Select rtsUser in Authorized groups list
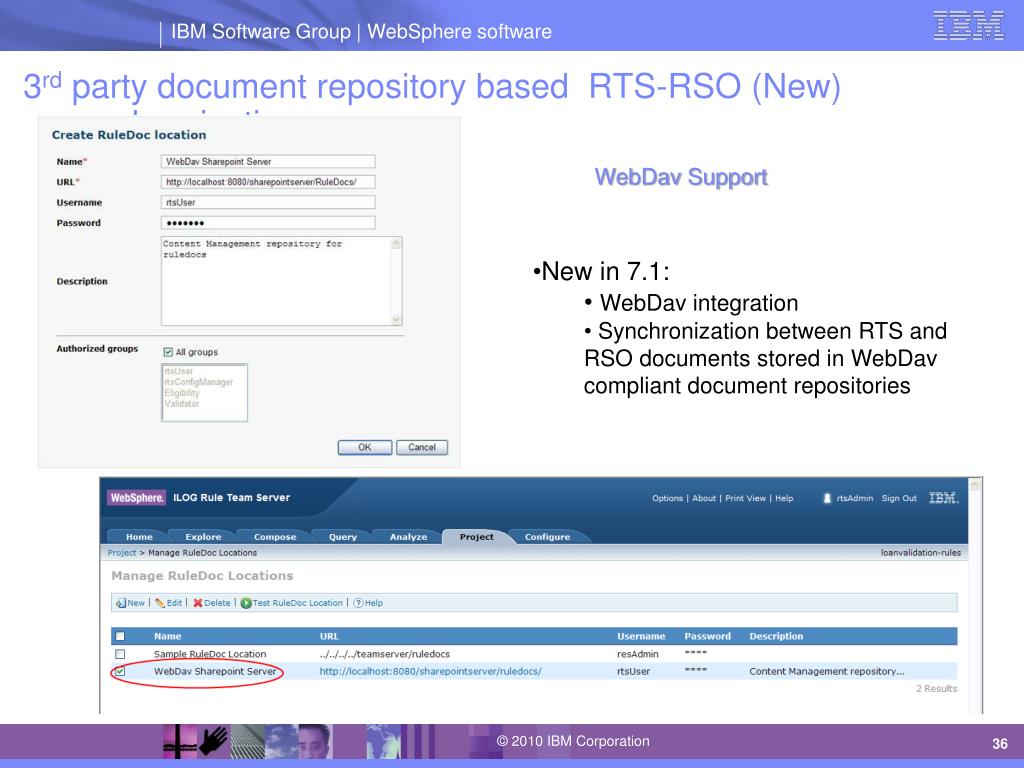The width and height of the screenshot is (1024, 768). [179, 371]
